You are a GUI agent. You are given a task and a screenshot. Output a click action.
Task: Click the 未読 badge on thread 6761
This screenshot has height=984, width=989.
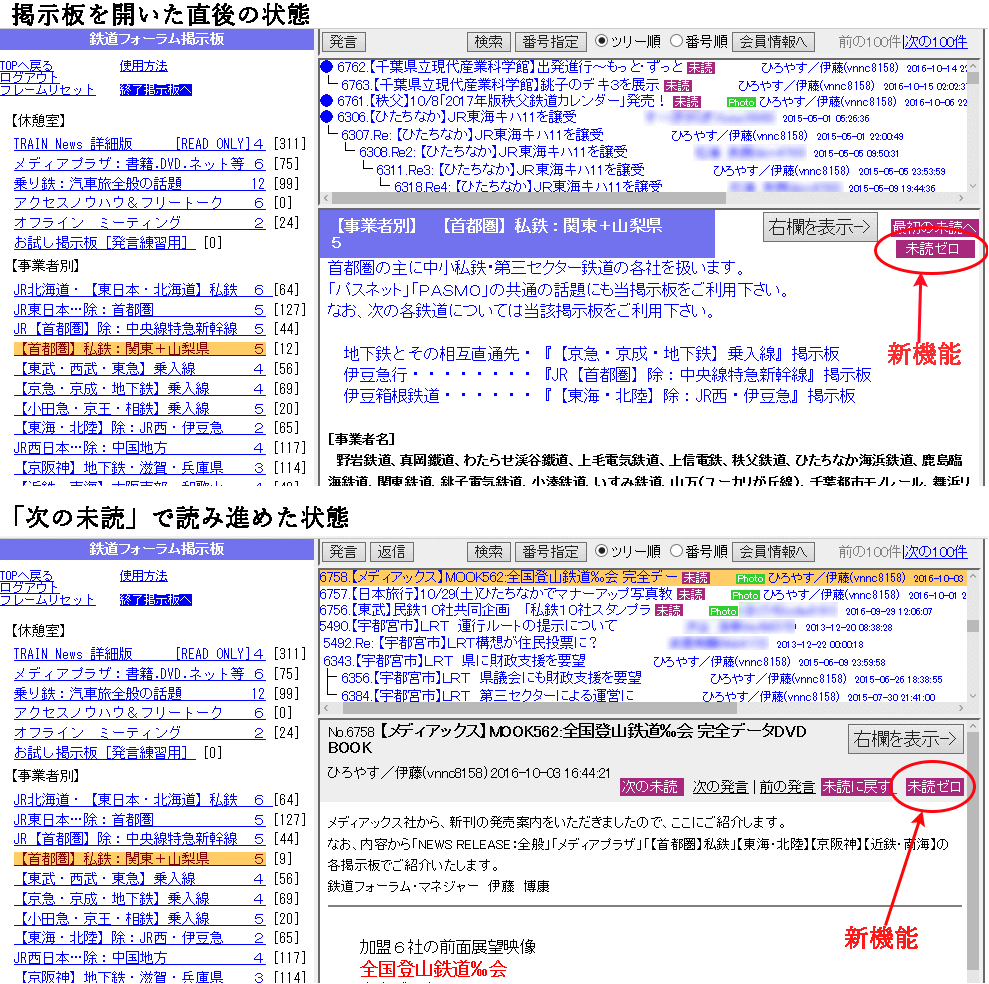click(686, 102)
